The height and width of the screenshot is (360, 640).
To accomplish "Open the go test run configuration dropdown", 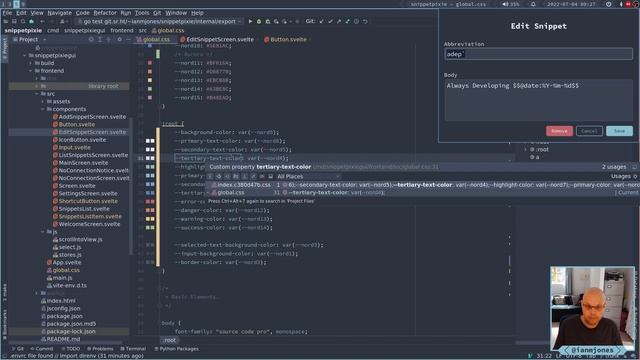I will click(159, 21).
